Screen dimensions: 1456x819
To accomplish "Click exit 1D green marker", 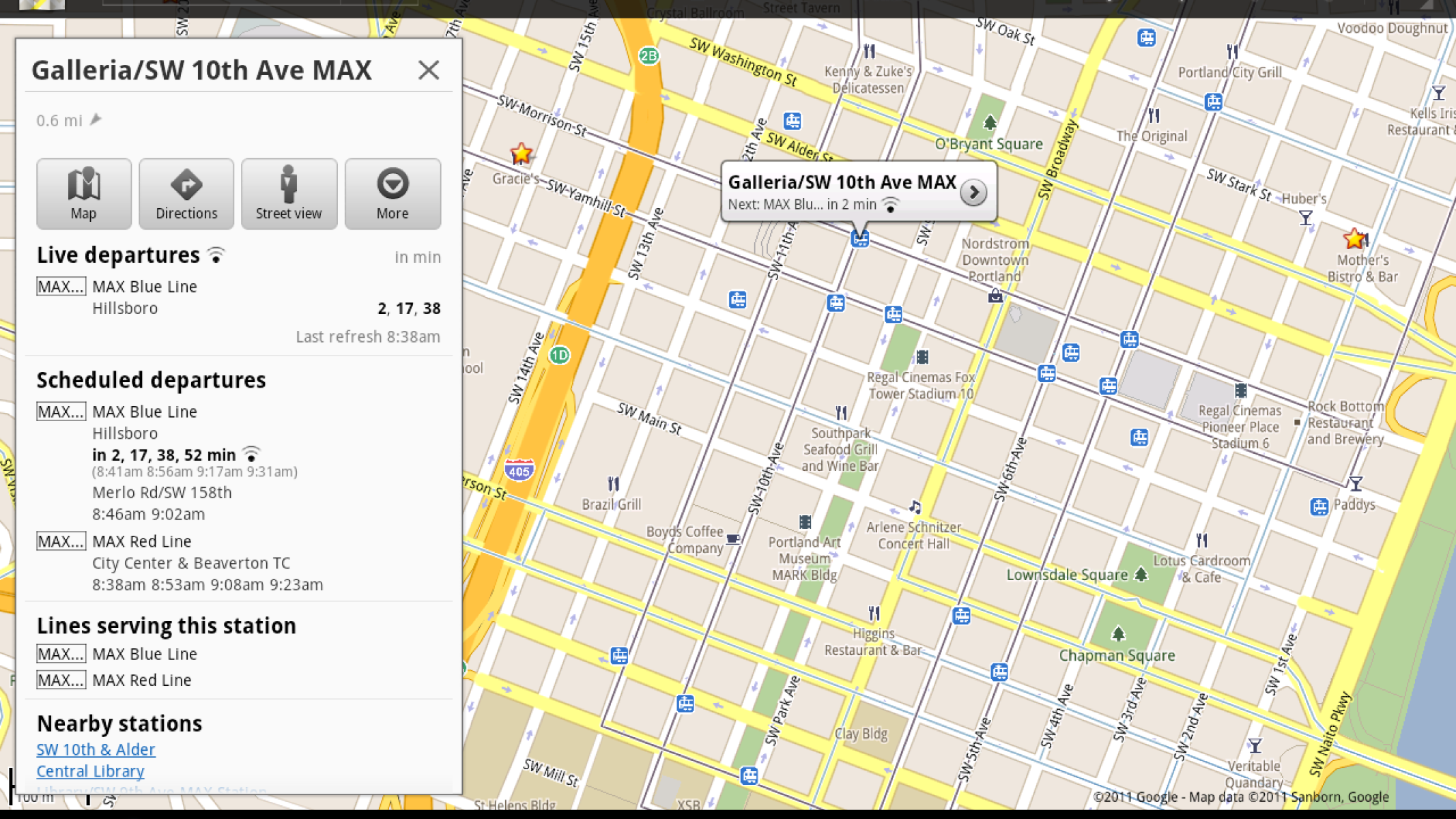I will pos(559,355).
